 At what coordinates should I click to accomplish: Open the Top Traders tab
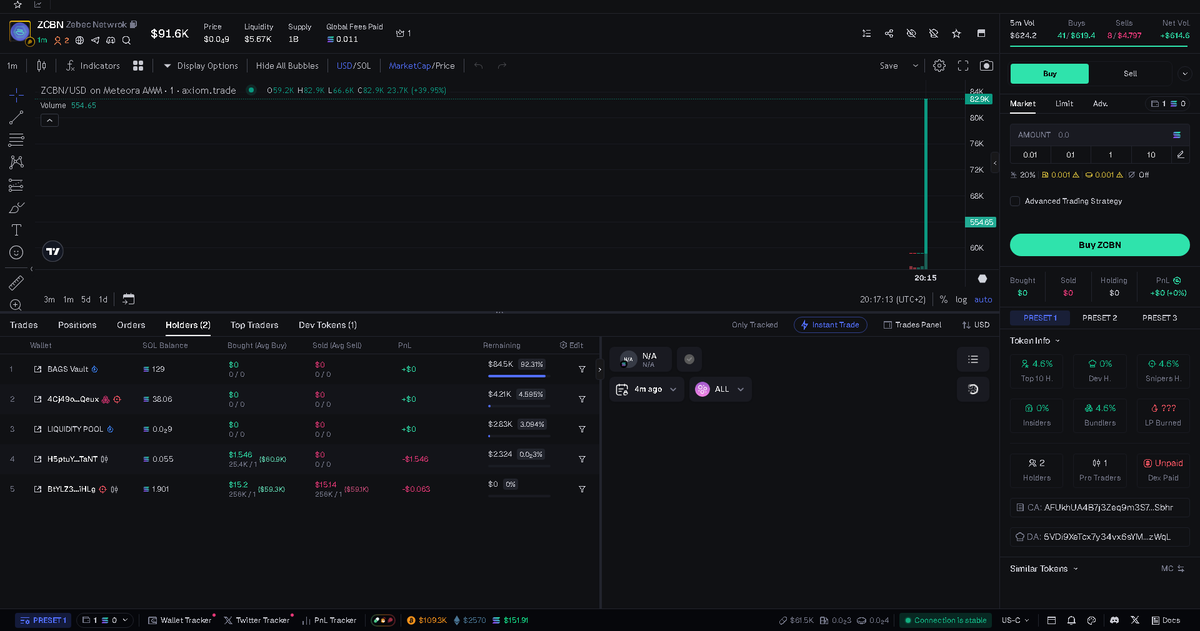[x=254, y=325]
